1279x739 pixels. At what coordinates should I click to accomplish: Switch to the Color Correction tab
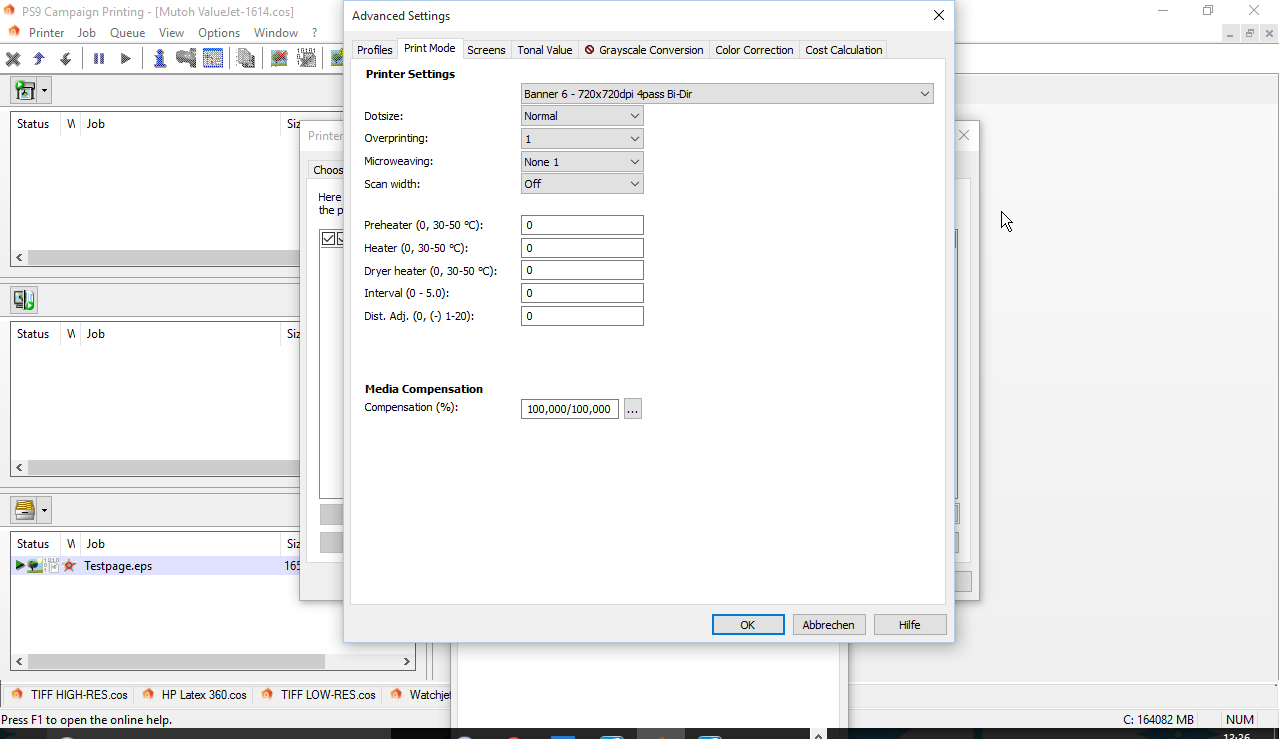pos(754,50)
